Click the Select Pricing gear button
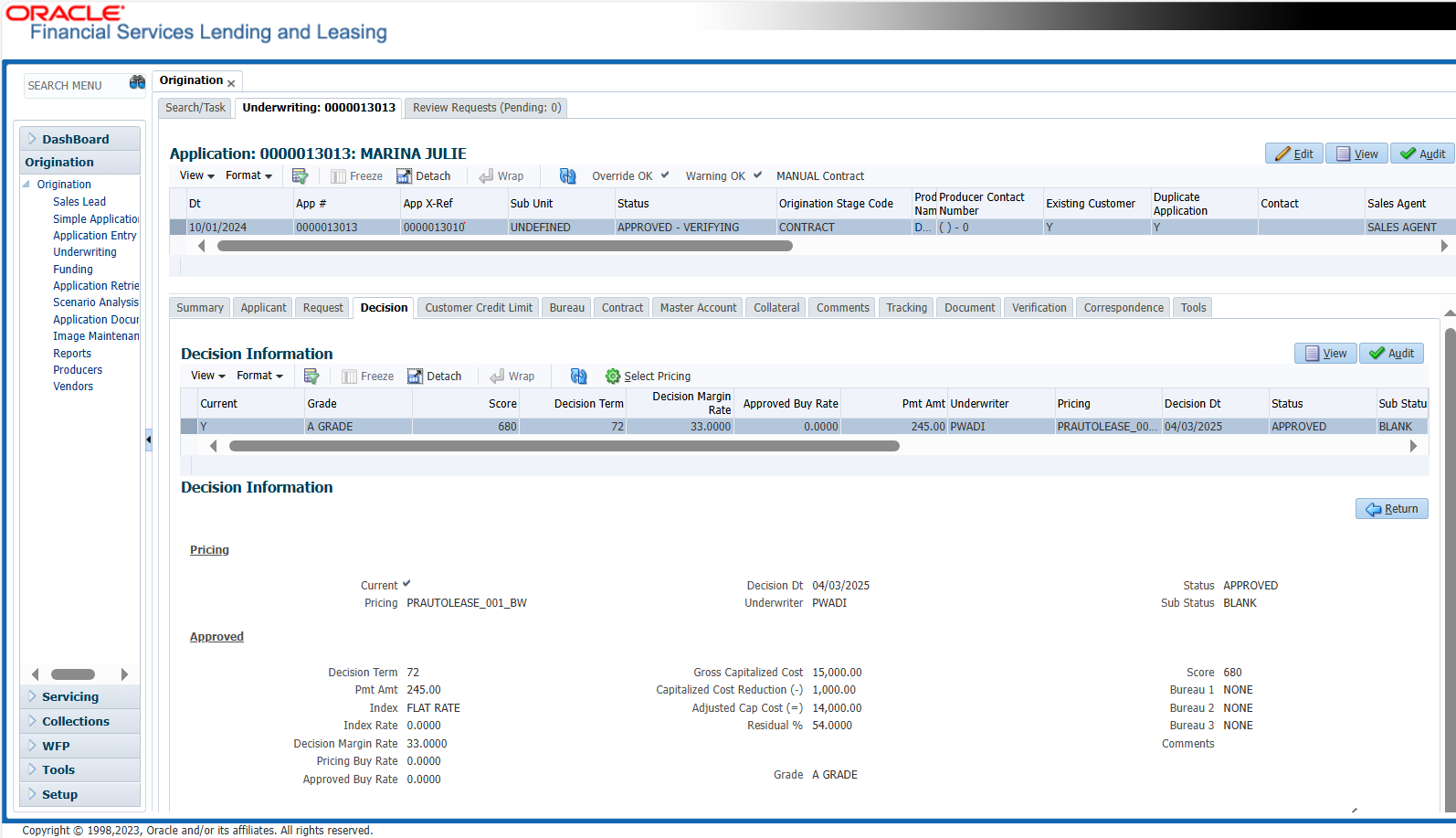1456x838 pixels. point(649,377)
